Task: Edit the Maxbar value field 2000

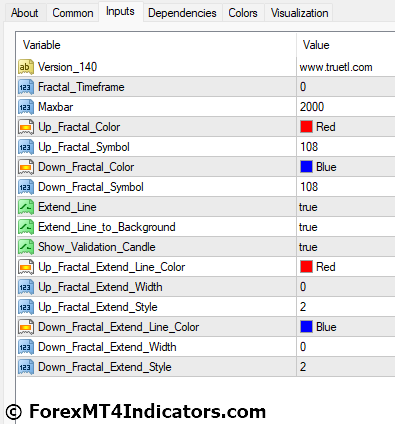Action: click(x=346, y=107)
